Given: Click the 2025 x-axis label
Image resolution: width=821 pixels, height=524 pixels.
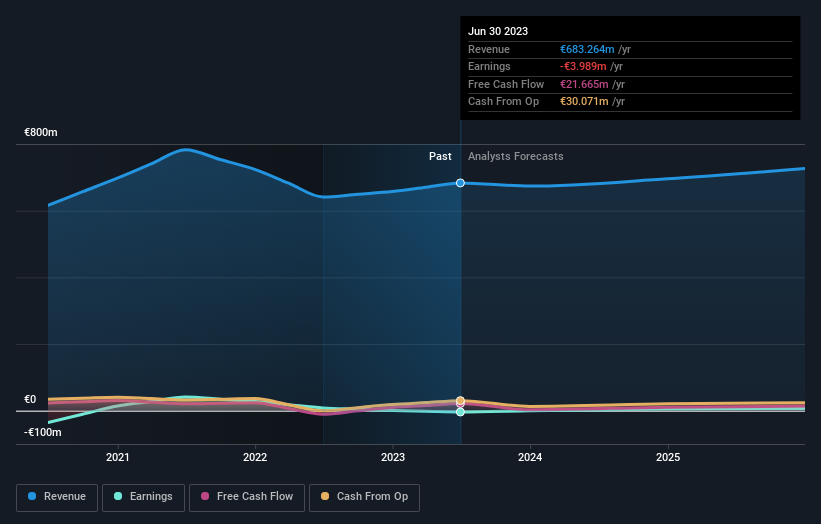Looking at the screenshot, I should (x=668, y=457).
